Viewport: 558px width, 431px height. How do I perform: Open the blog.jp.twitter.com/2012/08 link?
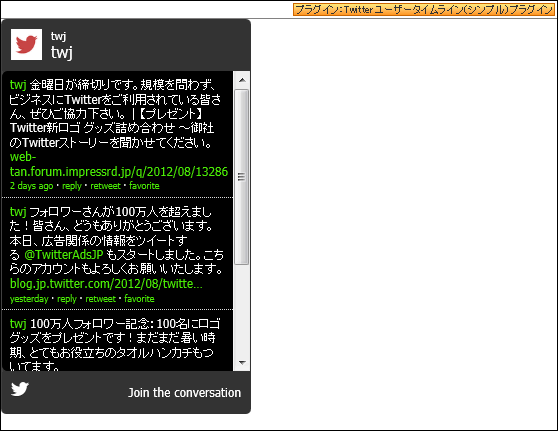pos(106,284)
